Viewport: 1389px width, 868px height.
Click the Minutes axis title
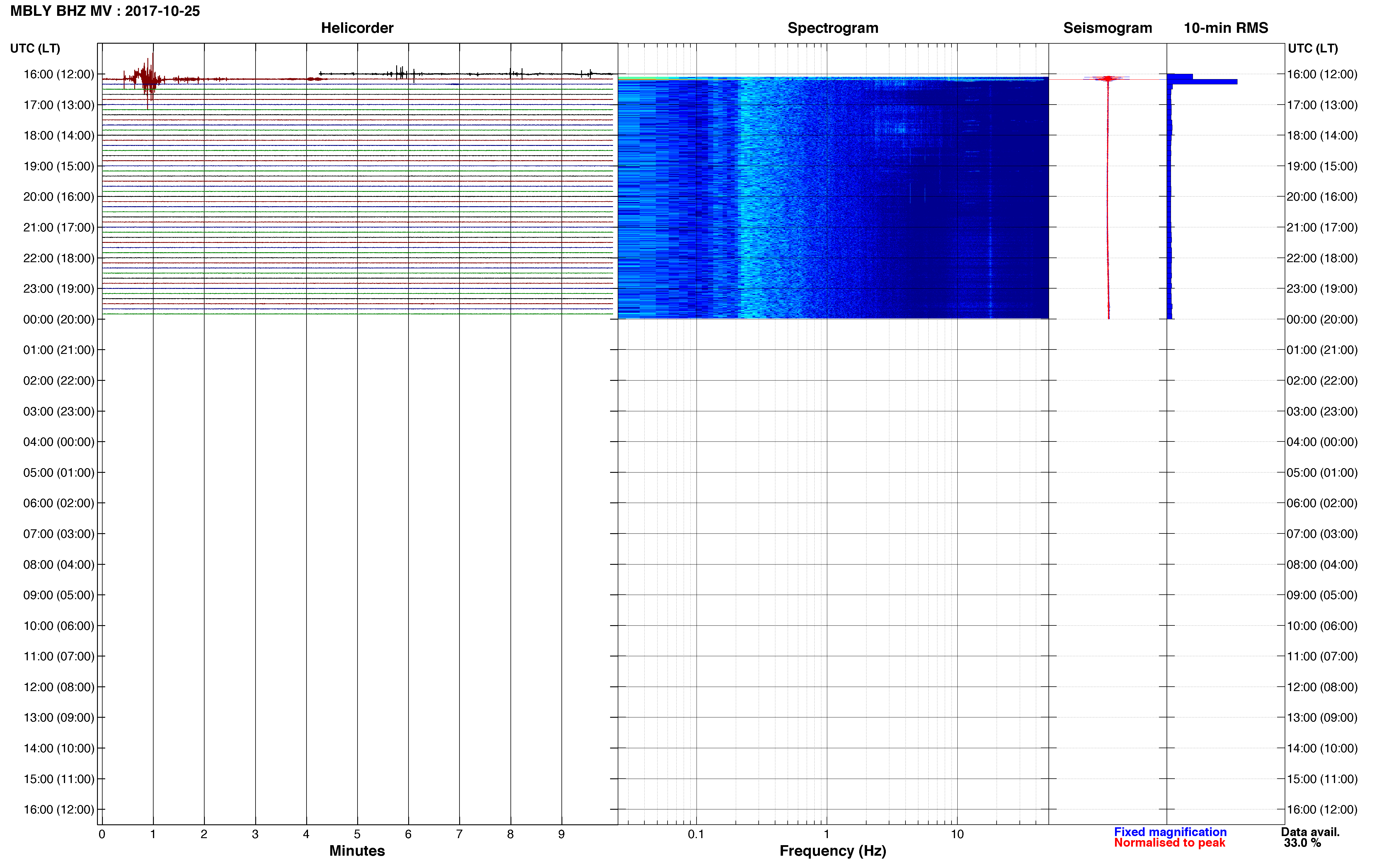click(x=357, y=851)
